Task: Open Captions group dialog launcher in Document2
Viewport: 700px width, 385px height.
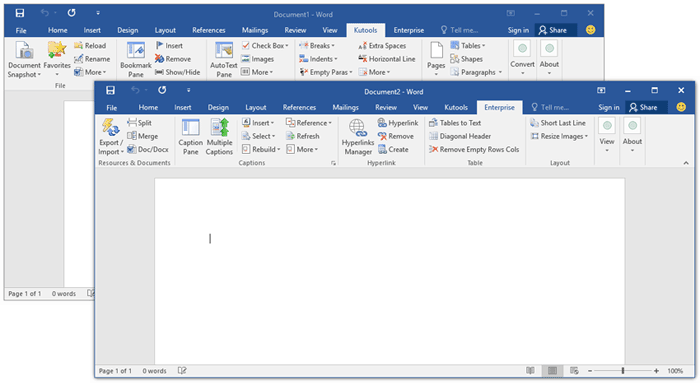Action: pos(333,163)
